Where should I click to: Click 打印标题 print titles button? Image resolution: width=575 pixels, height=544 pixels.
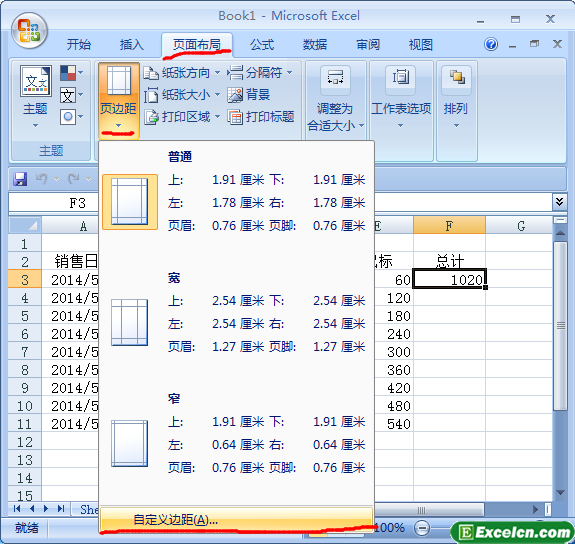click(261, 117)
